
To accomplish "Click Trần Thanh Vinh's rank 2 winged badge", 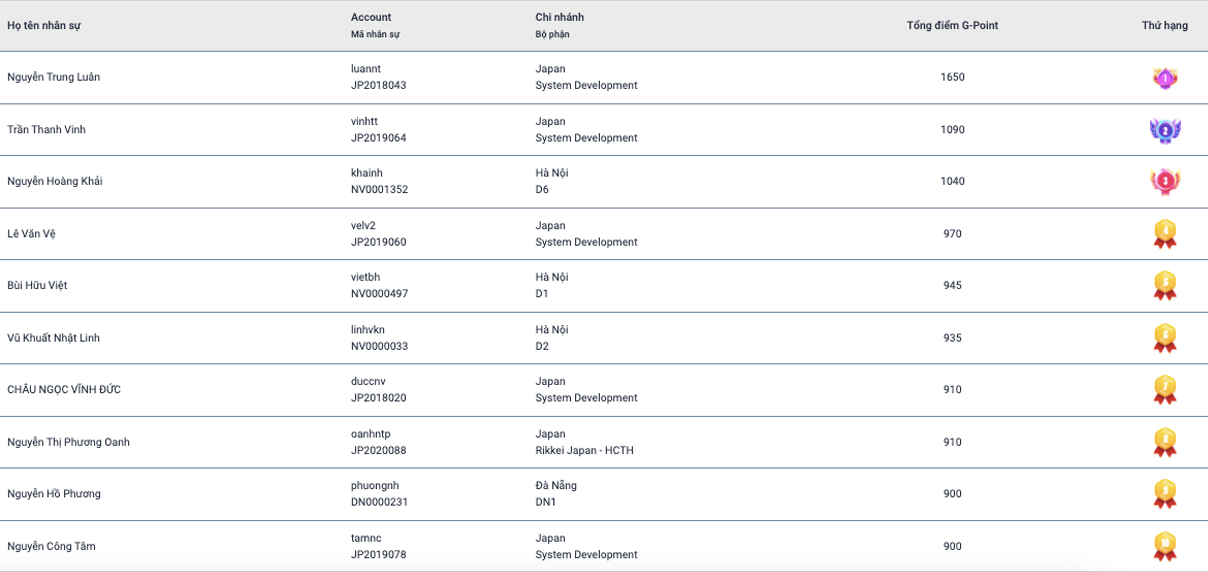I will pos(1165,130).
